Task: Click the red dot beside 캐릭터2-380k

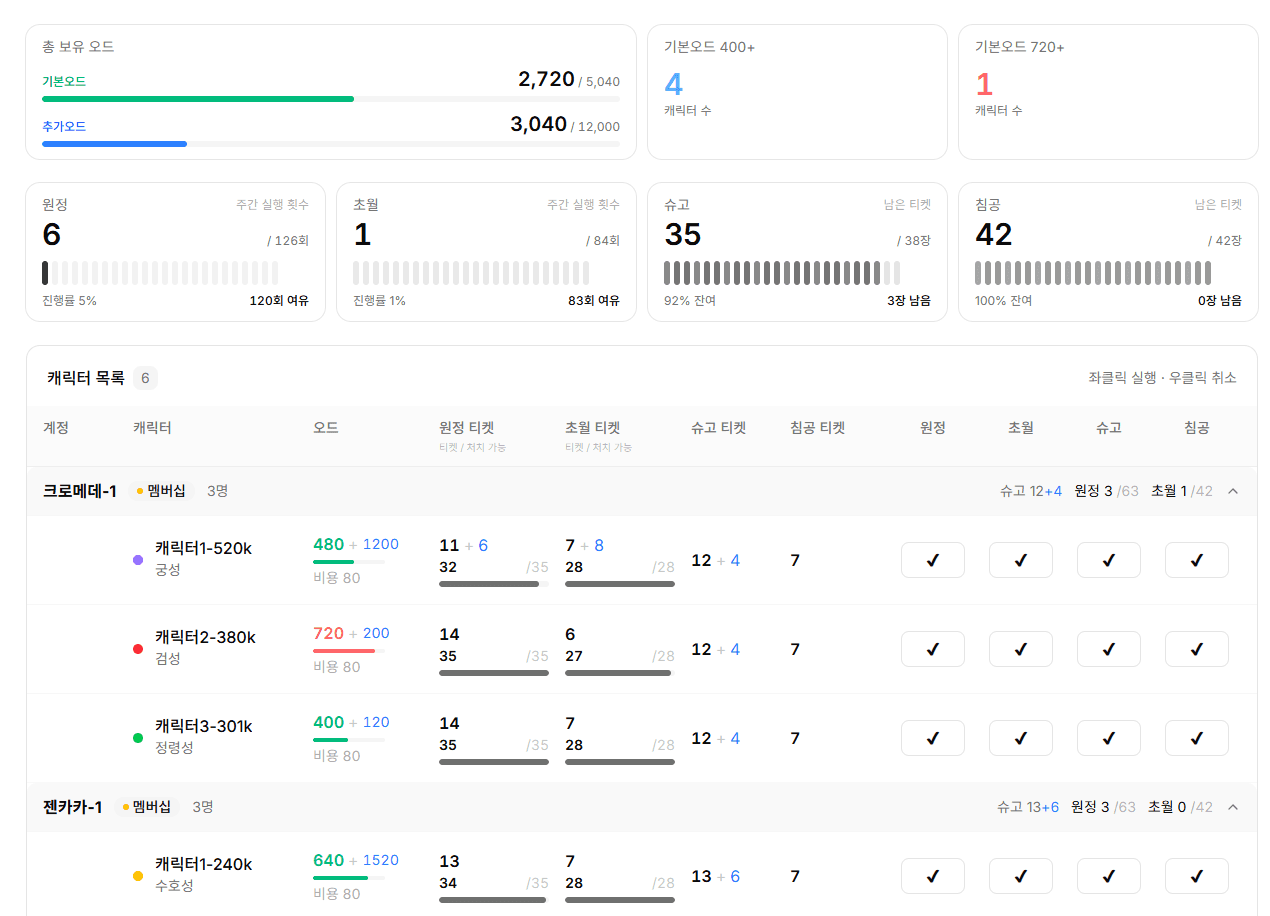Action: tap(138, 649)
